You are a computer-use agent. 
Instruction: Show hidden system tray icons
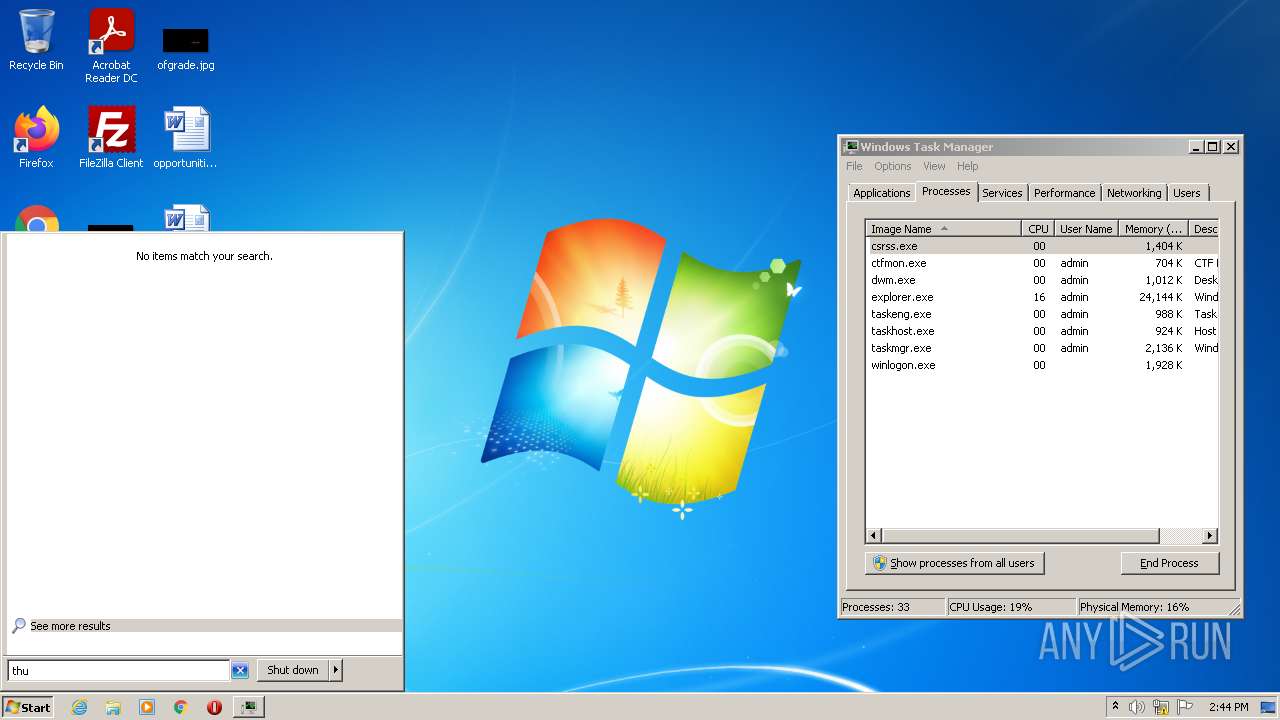pyautogui.click(x=1115, y=707)
